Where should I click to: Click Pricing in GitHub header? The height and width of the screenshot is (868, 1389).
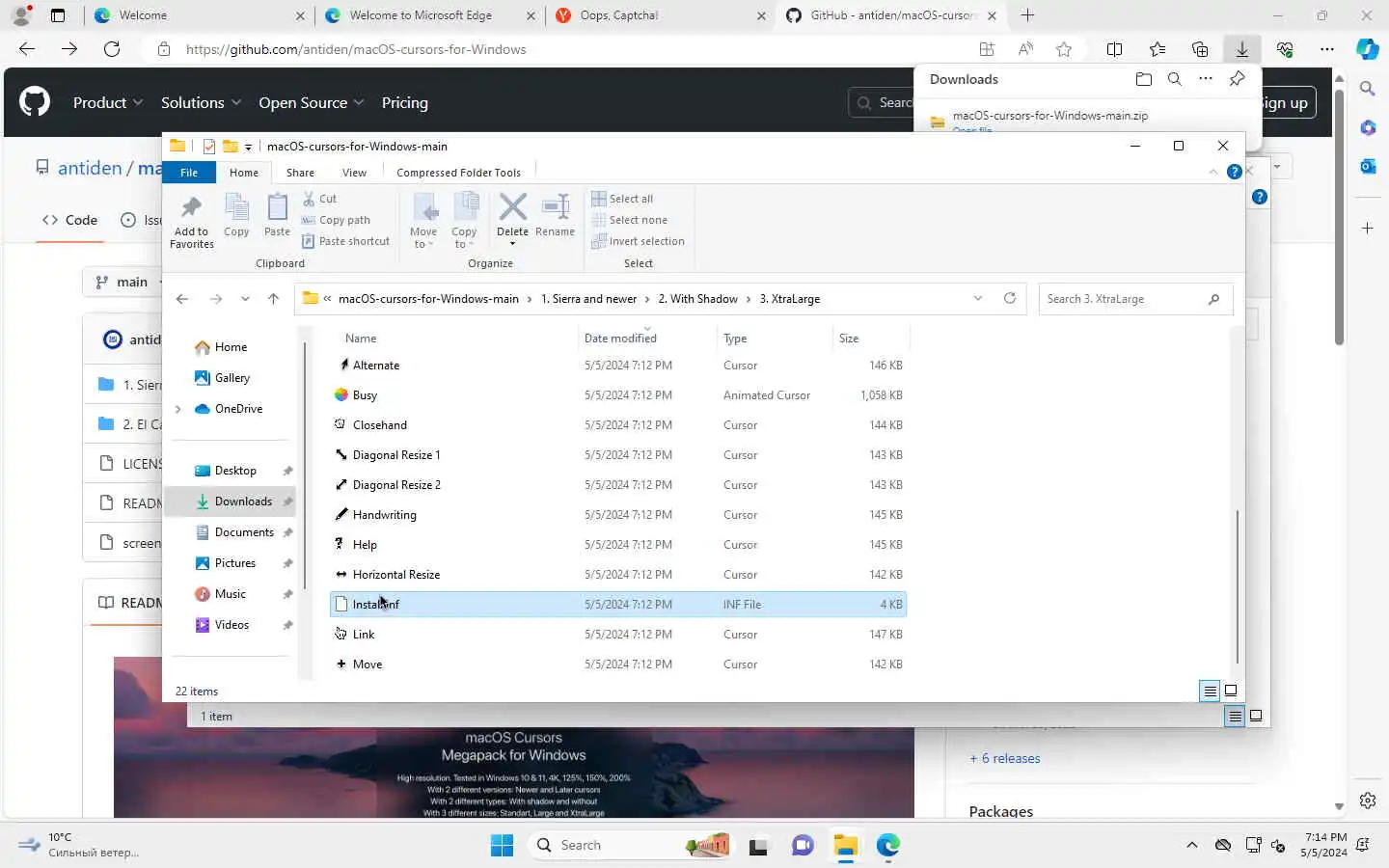pos(404,102)
